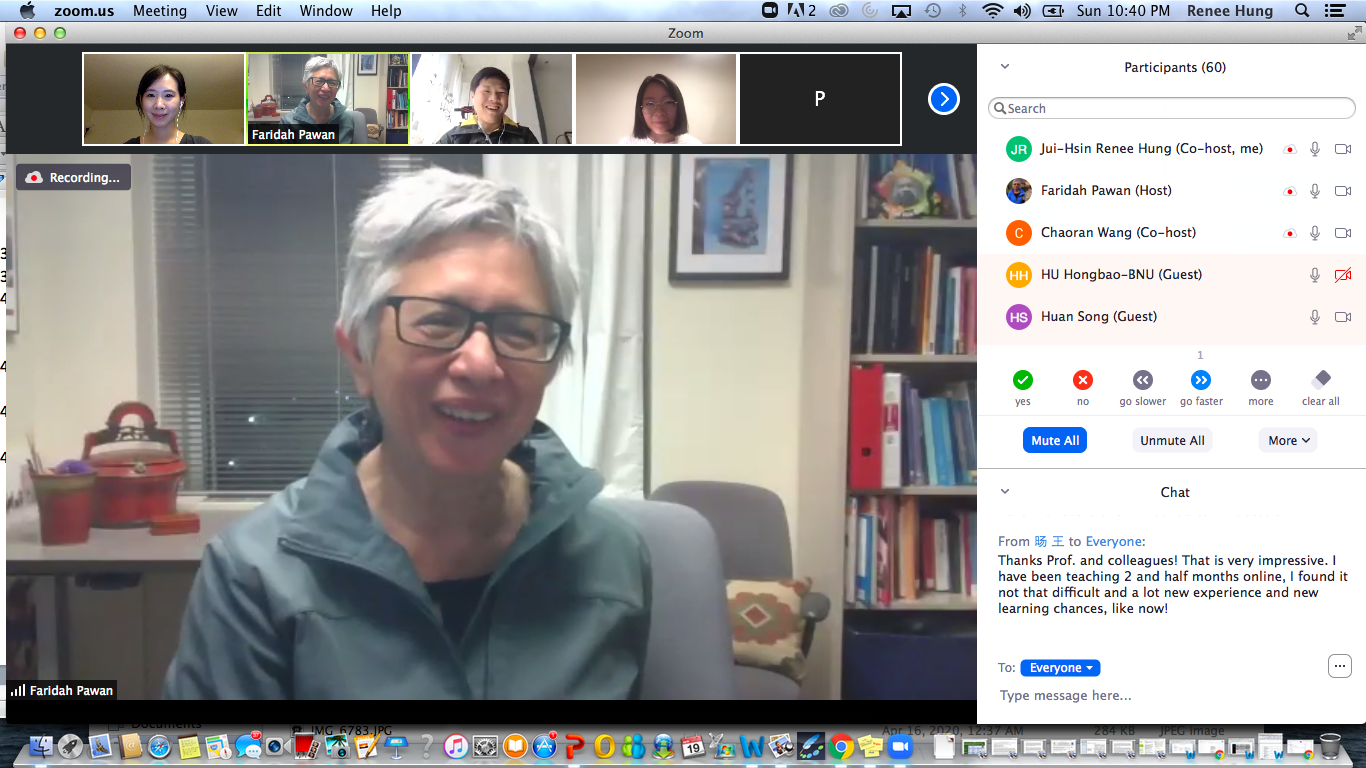Toggle Chaoran Wang's microphone
The image size is (1366, 768).
[x=1315, y=233]
